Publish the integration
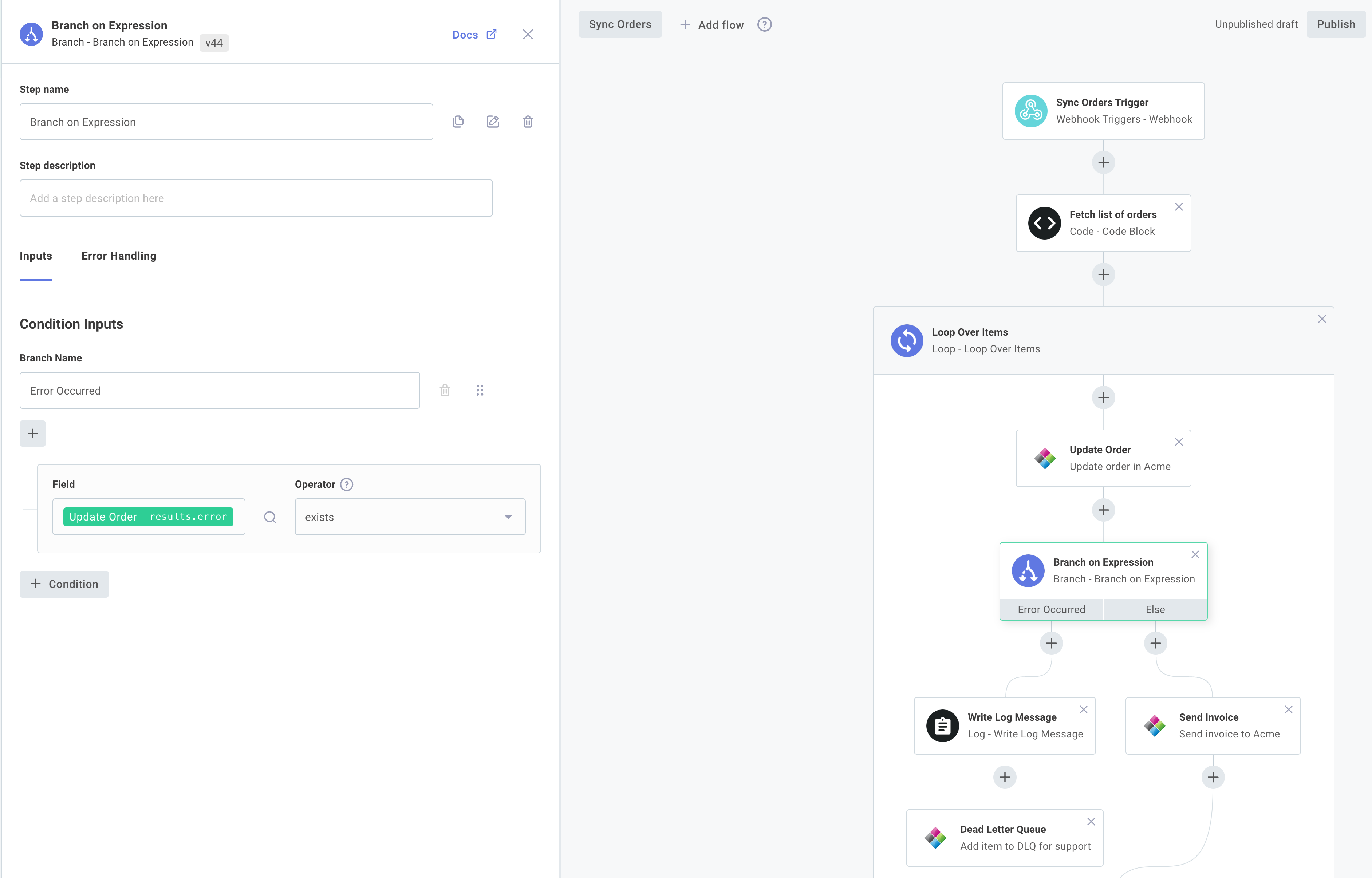 [x=1336, y=24]
